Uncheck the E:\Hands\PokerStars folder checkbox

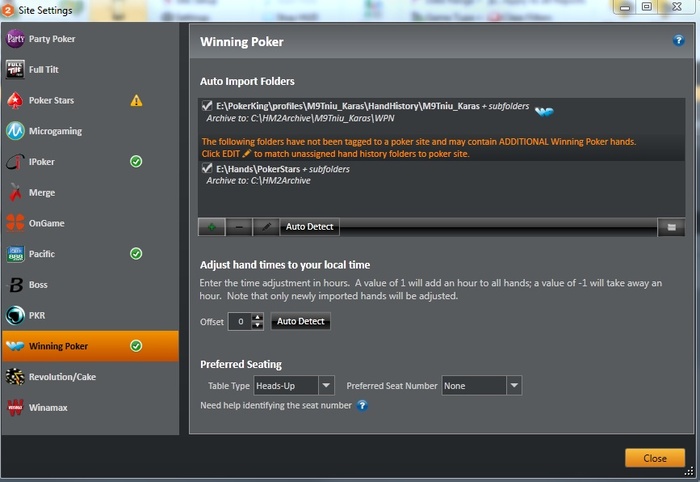[207, 168]
